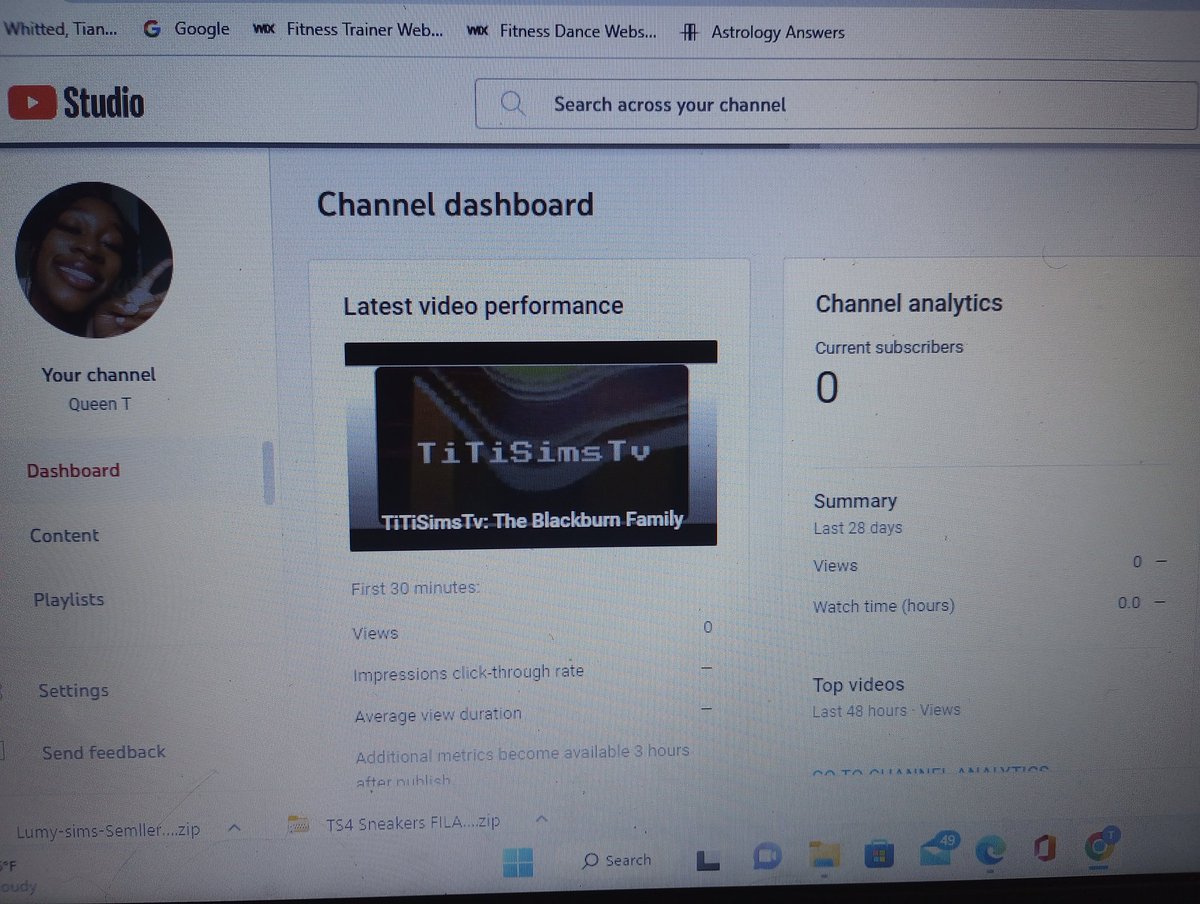Open Settings in the Studio sidebar
This screenshot has width=1200, height=904.
coord(72,690)
